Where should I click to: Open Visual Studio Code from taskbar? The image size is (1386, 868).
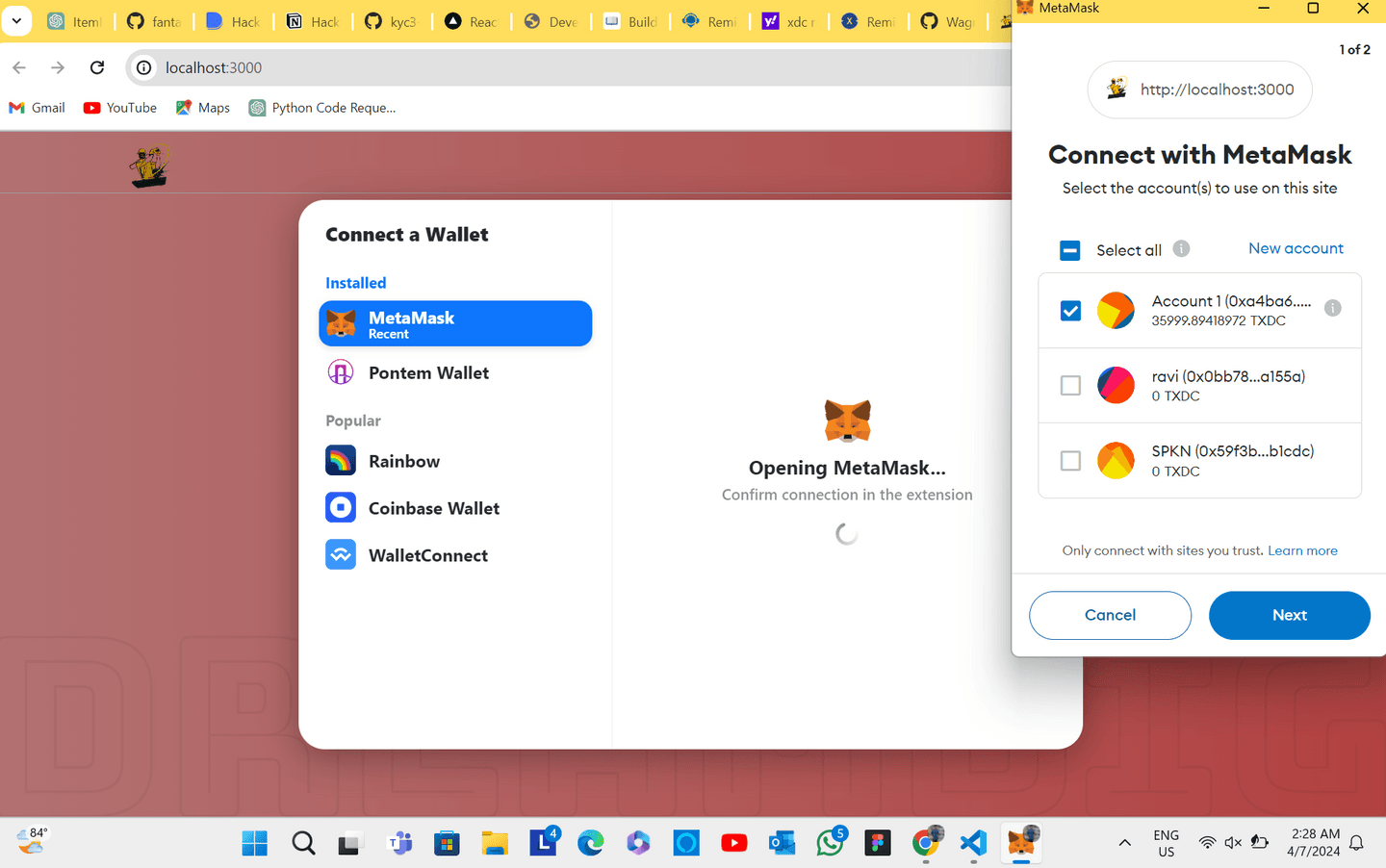(973, 843)
